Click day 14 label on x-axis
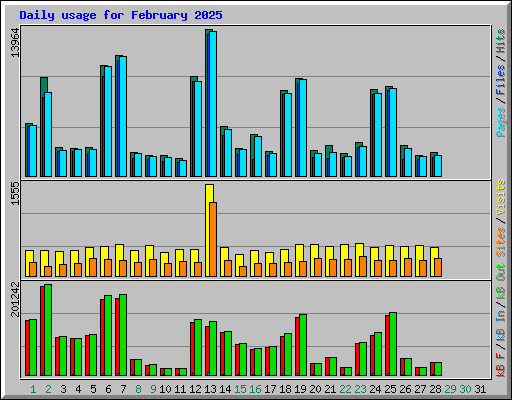Viewport: 512px width, 400px height. (x=225, y=389)
